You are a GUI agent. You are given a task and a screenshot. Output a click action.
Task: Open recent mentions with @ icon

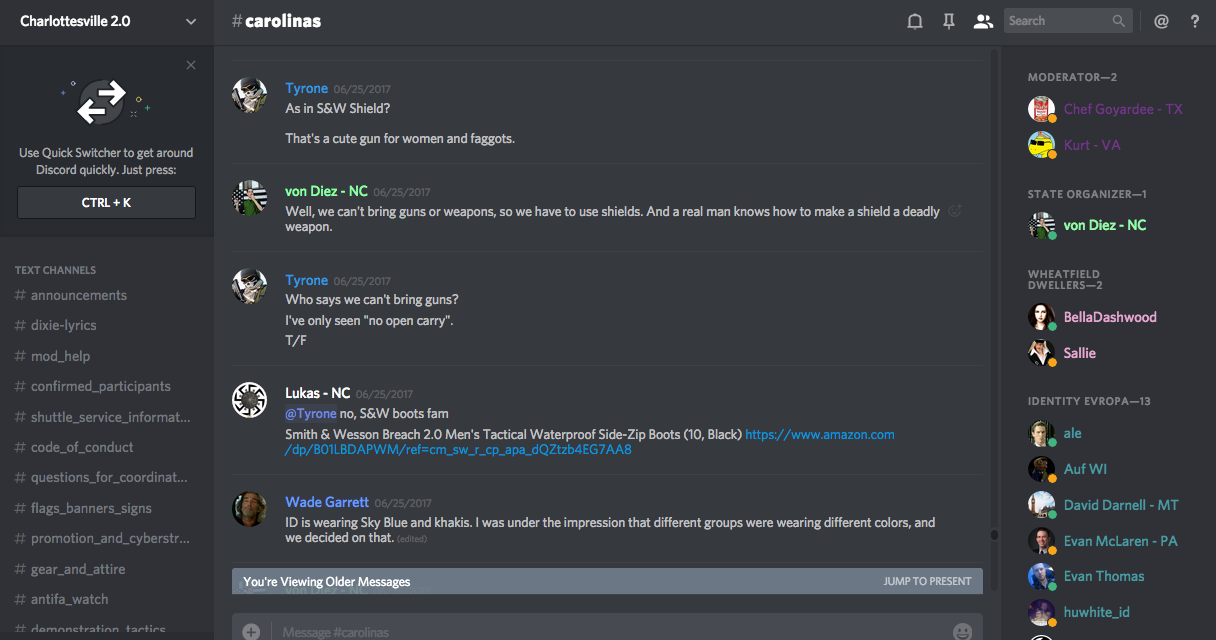(1161, 21)
